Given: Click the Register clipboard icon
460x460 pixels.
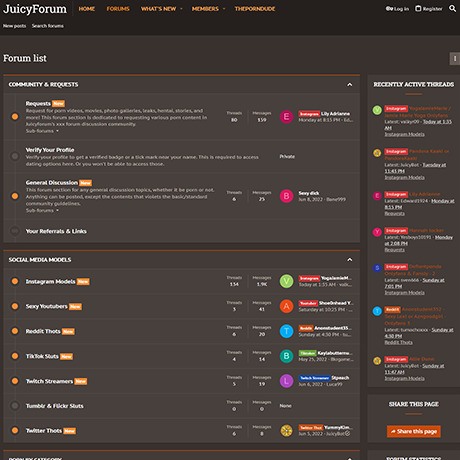Looking at the screenshot, I should coord(418,9).
